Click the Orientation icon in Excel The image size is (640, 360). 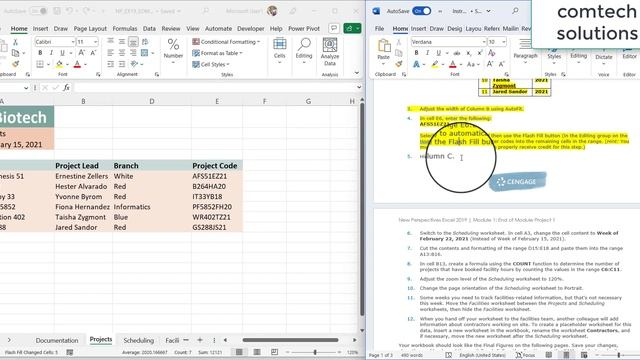[x=134, y=64]
